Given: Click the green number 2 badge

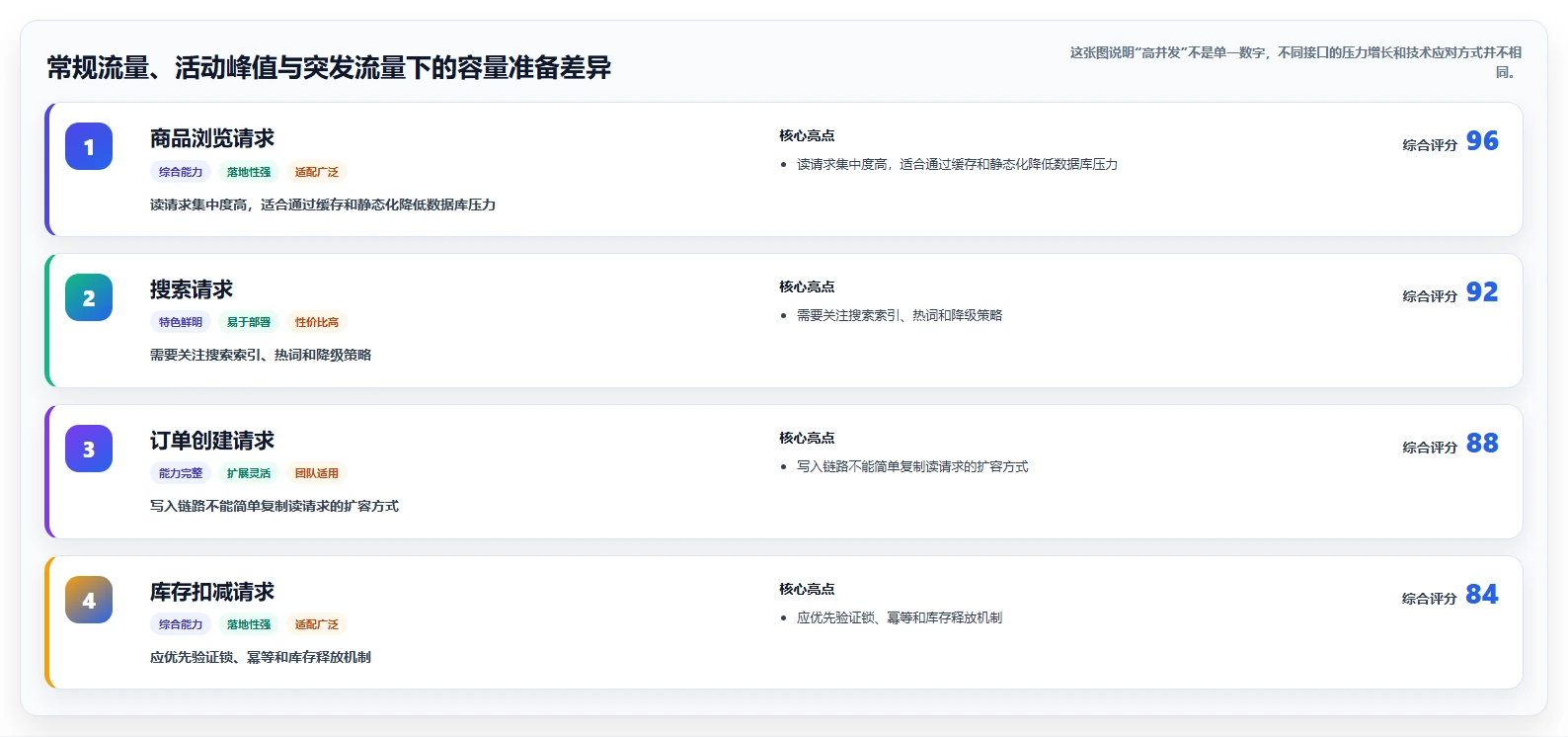Looking at the screenshot, I should (89, 297).
